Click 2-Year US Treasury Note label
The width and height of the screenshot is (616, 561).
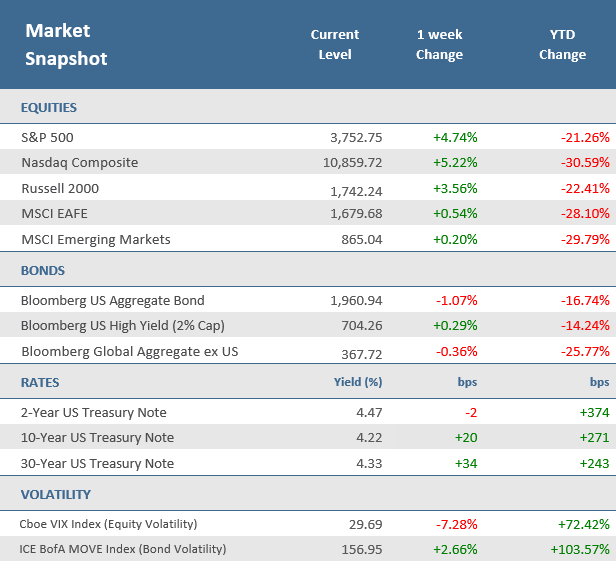click(x=94, y=413)
